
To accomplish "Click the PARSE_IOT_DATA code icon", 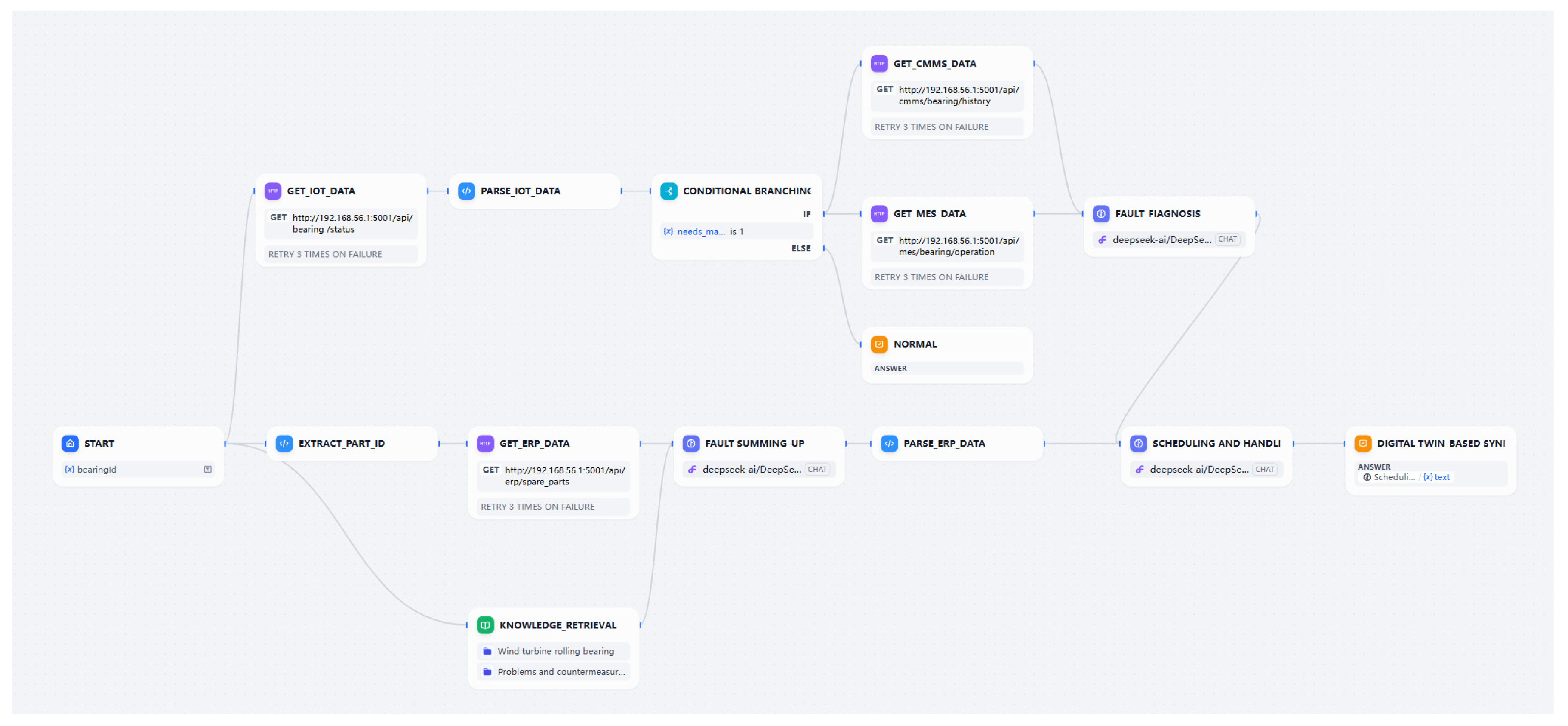I will (x=466, y=191).
